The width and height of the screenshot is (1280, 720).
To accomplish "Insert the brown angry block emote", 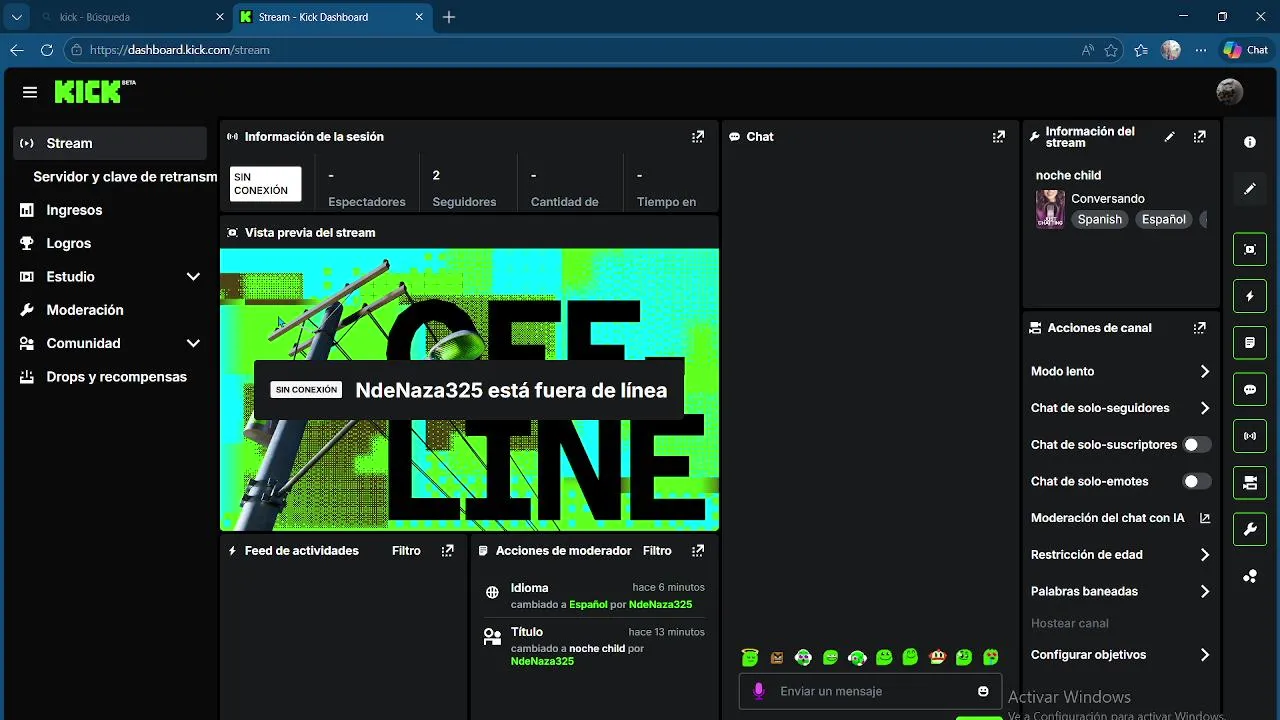I will (777, 658).
